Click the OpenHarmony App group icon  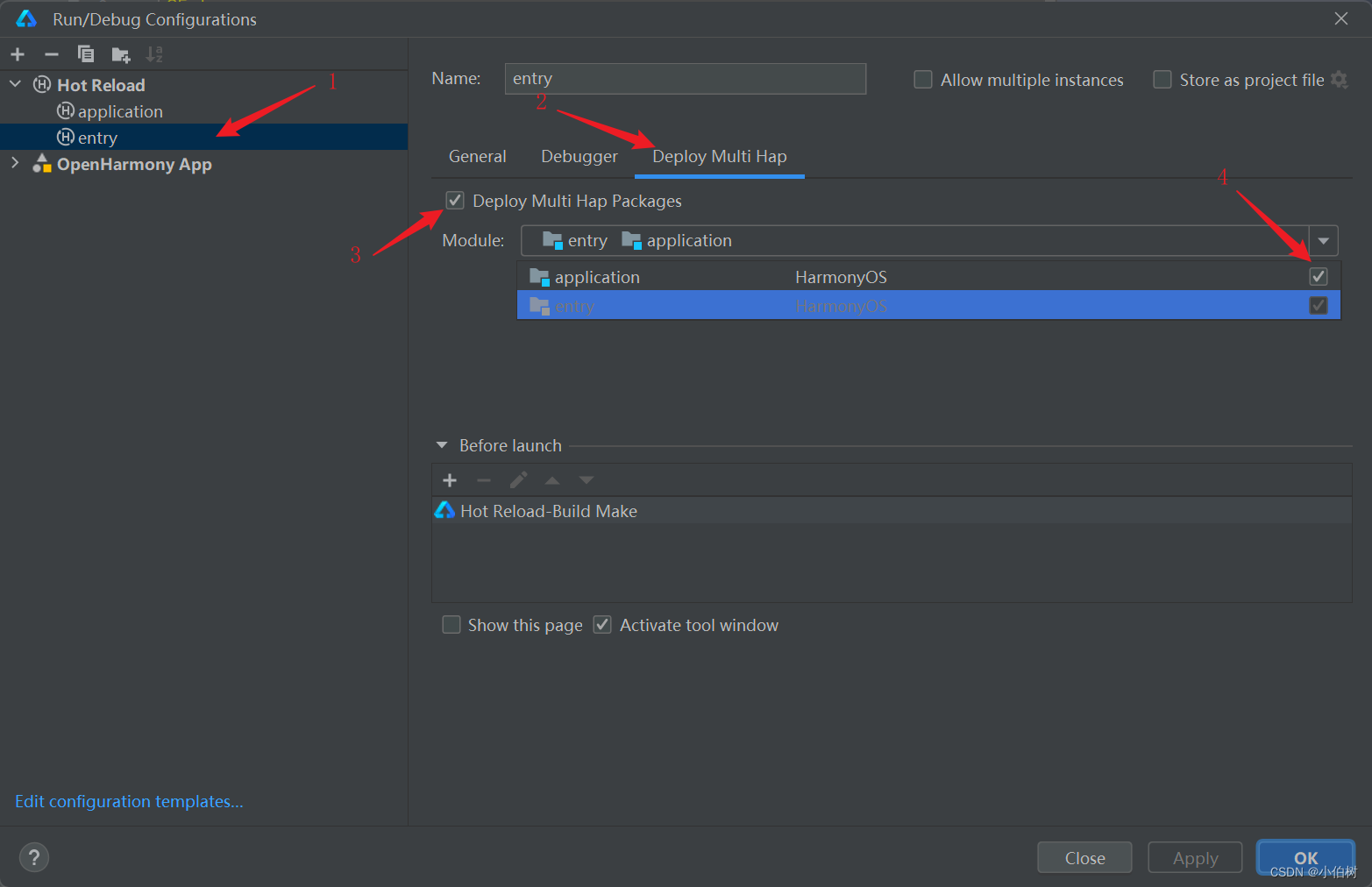tap(42, 164)
